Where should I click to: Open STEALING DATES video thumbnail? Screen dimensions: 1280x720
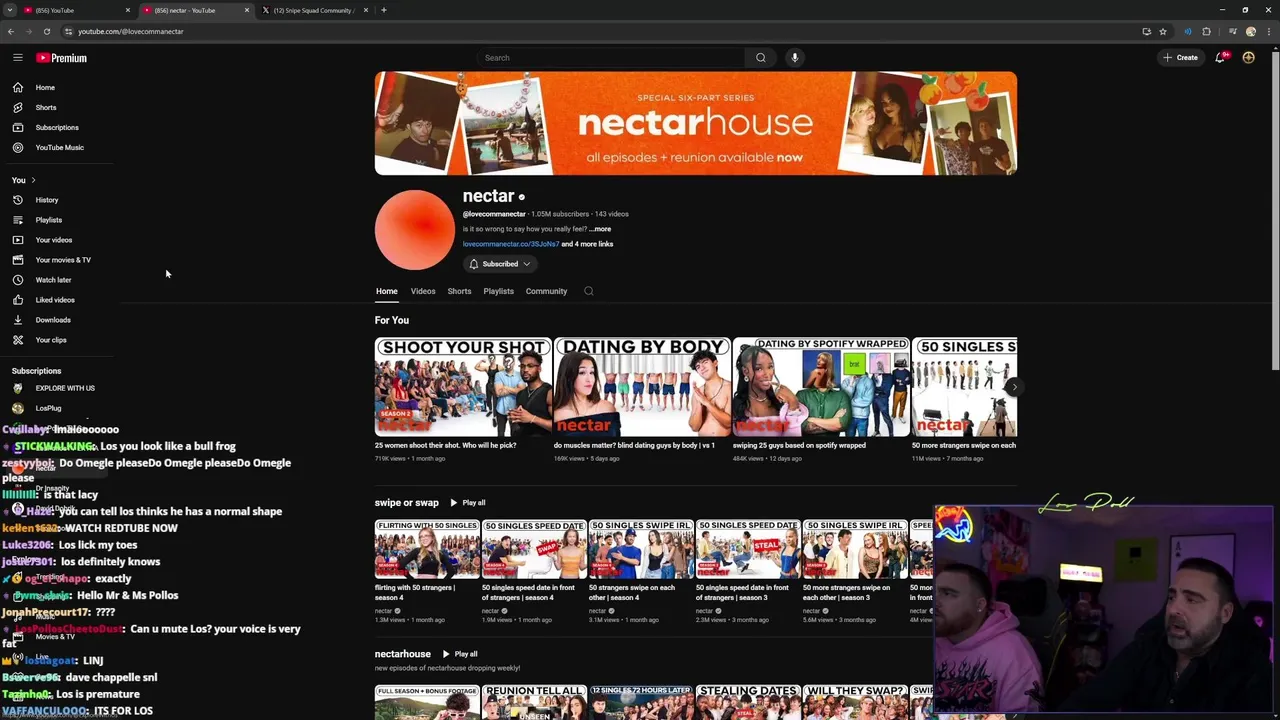(x=748, y=702)
